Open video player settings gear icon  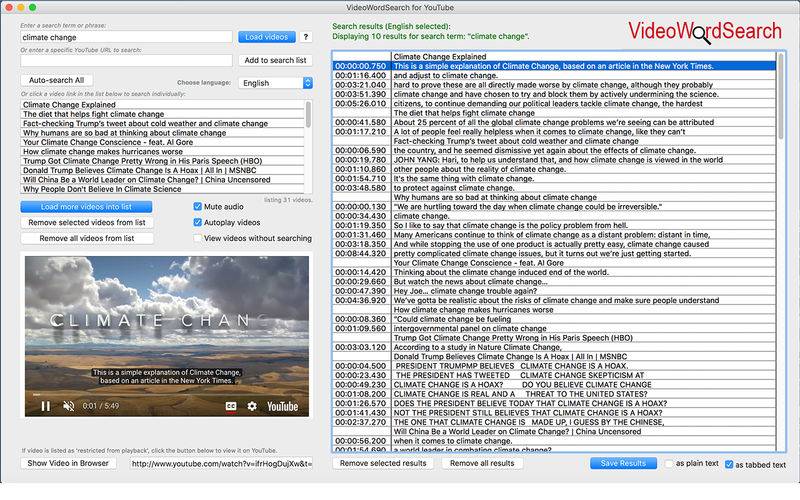click(x=252, y=406)
